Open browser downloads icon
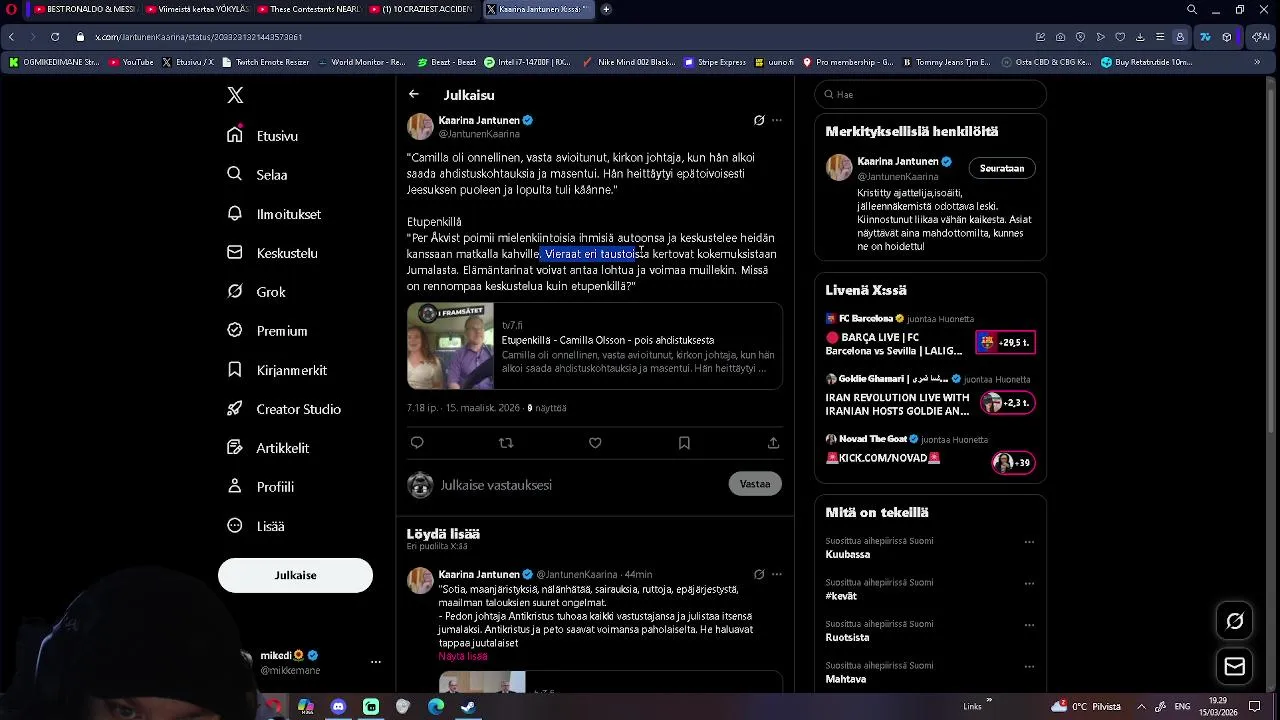The image size is (1280, 720). (1140, 37)
